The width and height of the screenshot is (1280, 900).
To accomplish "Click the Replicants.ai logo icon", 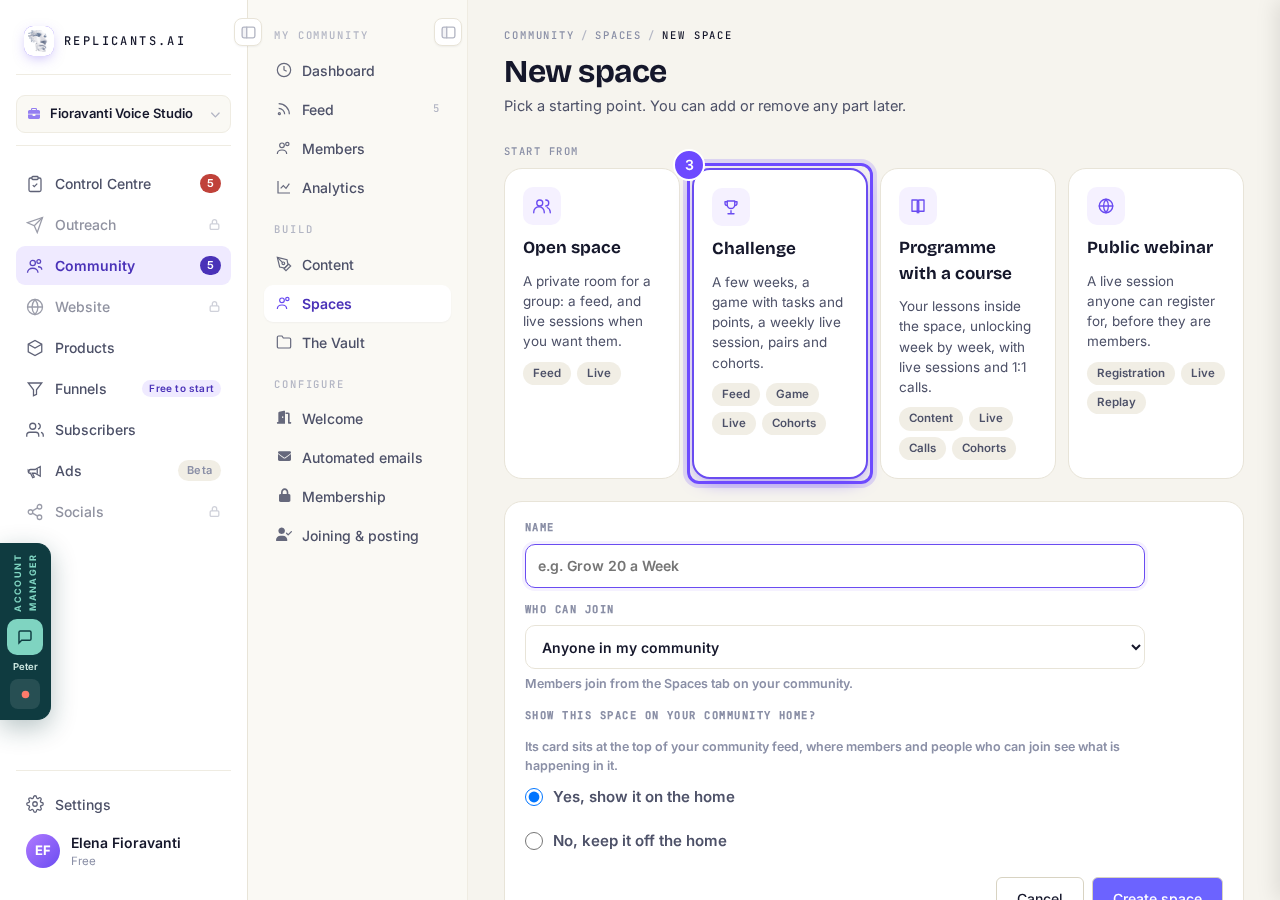I will [39, 41].
